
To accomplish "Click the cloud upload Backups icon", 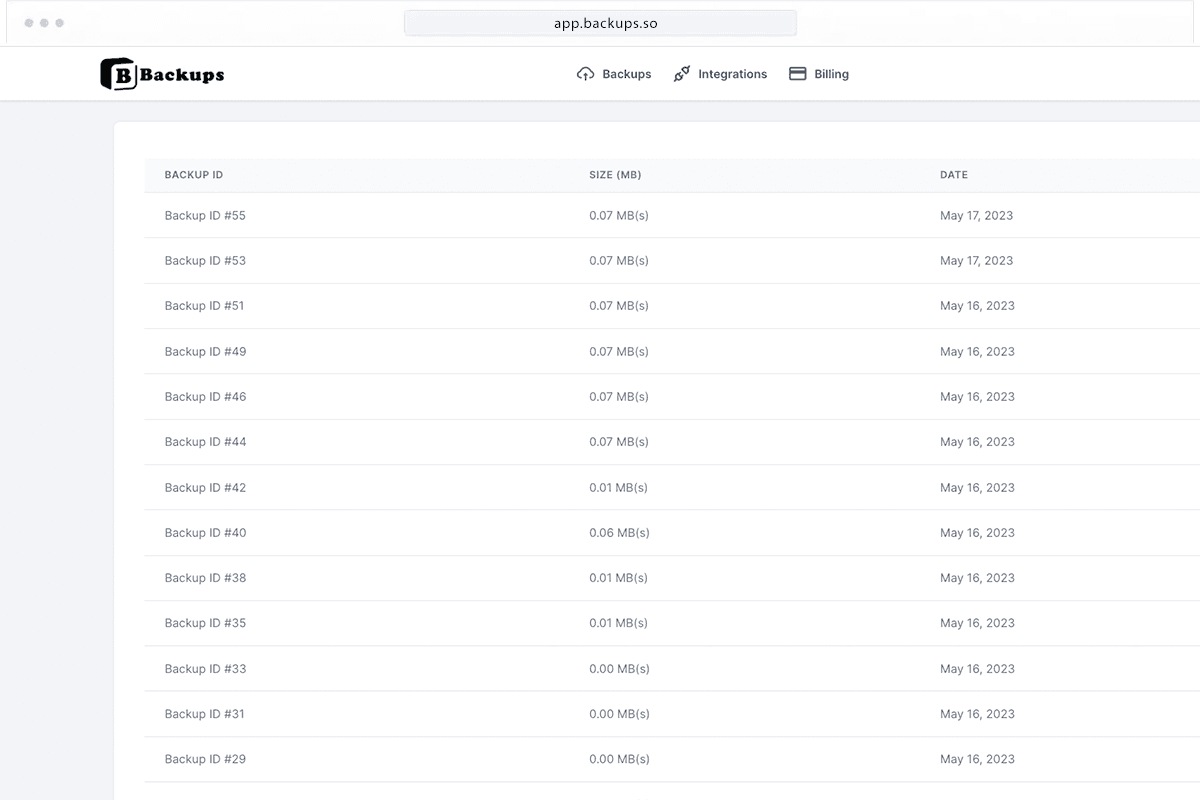I will click(586, 74).
